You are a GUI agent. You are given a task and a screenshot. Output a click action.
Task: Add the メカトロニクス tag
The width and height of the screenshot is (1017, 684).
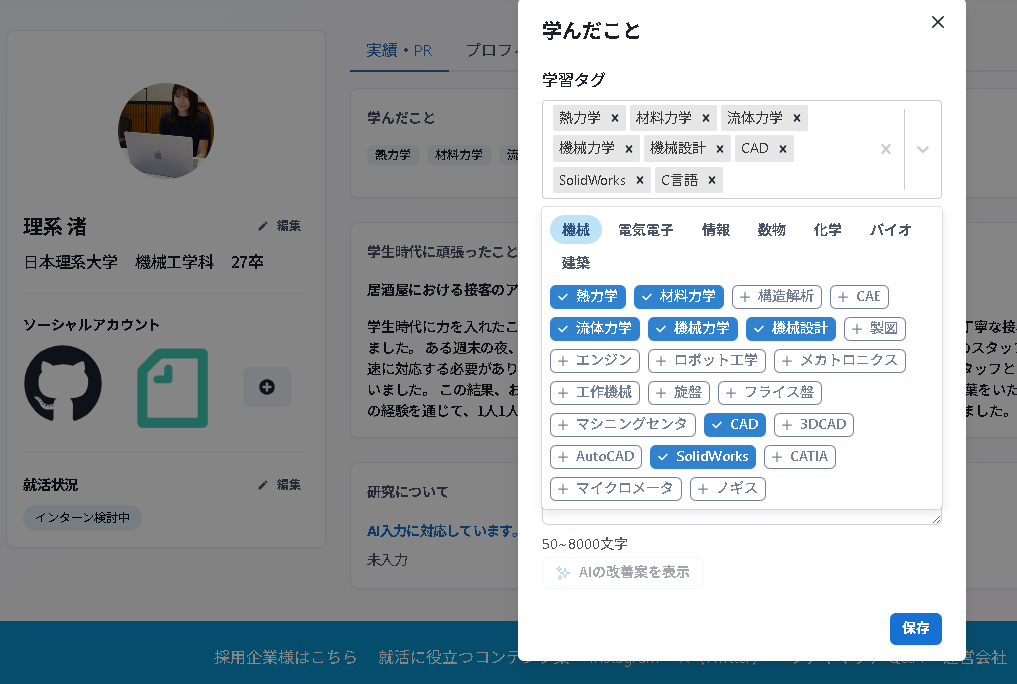(x=839, y=360)
